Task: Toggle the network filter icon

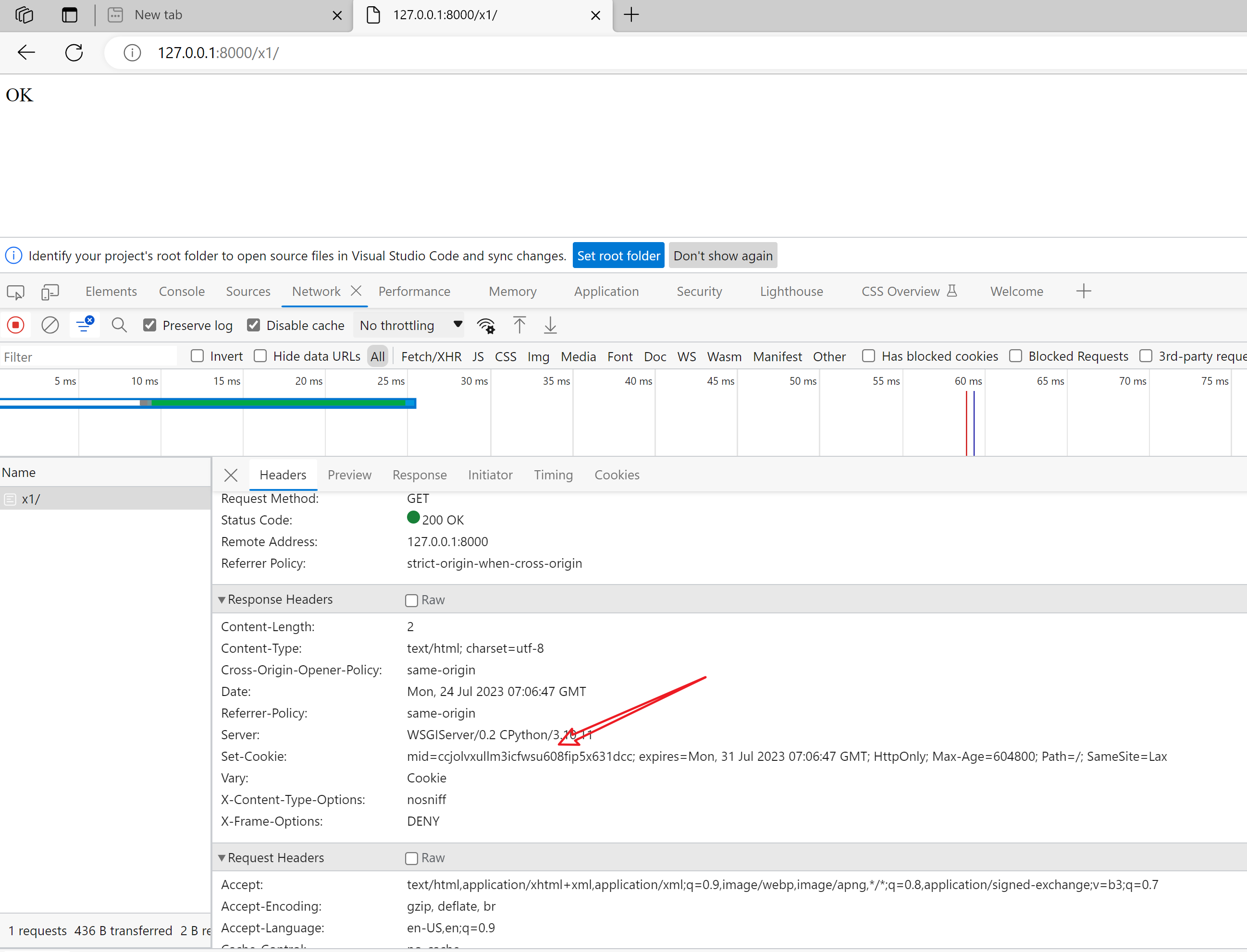Action: click(x=85, y=325)
